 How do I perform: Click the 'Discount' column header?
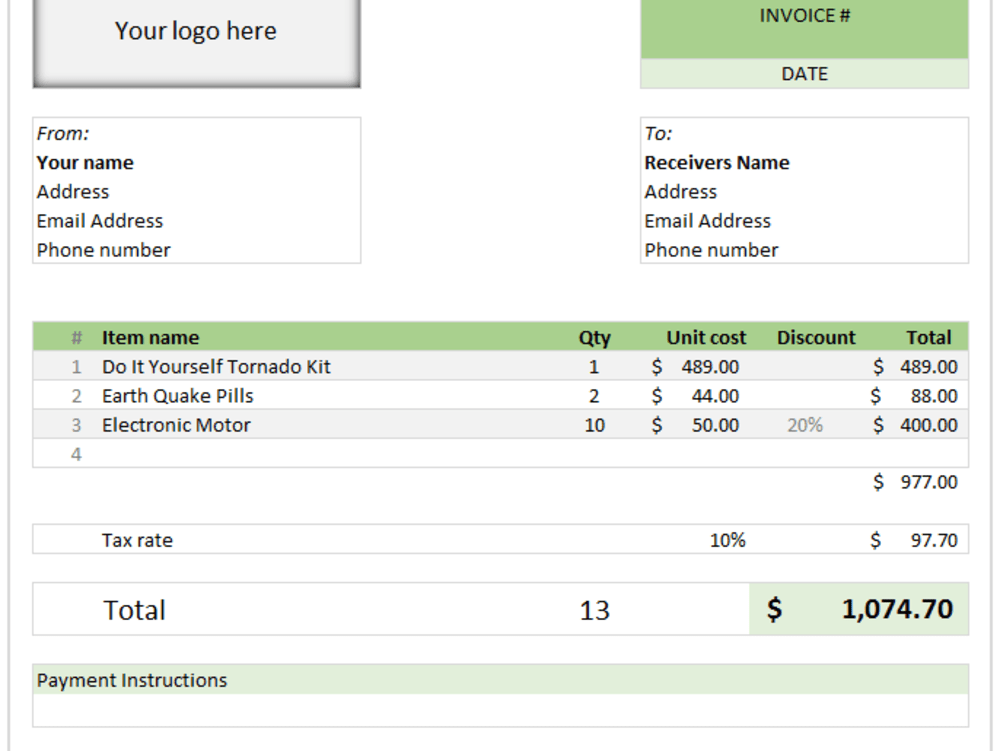pos(816,337)
